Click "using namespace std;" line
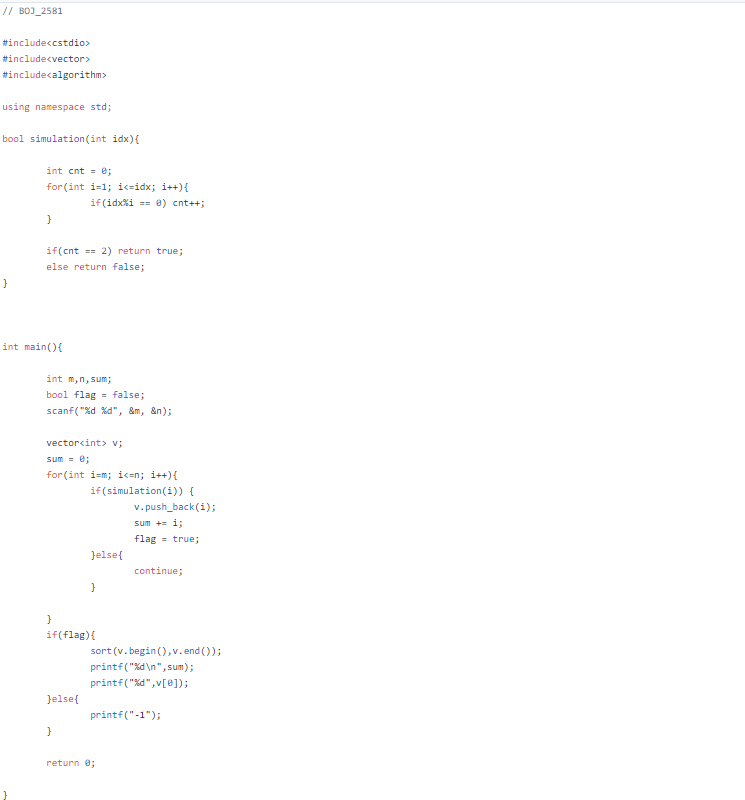Image resolution: width=745 pixels, height=800 pixels. coord(57,107)
